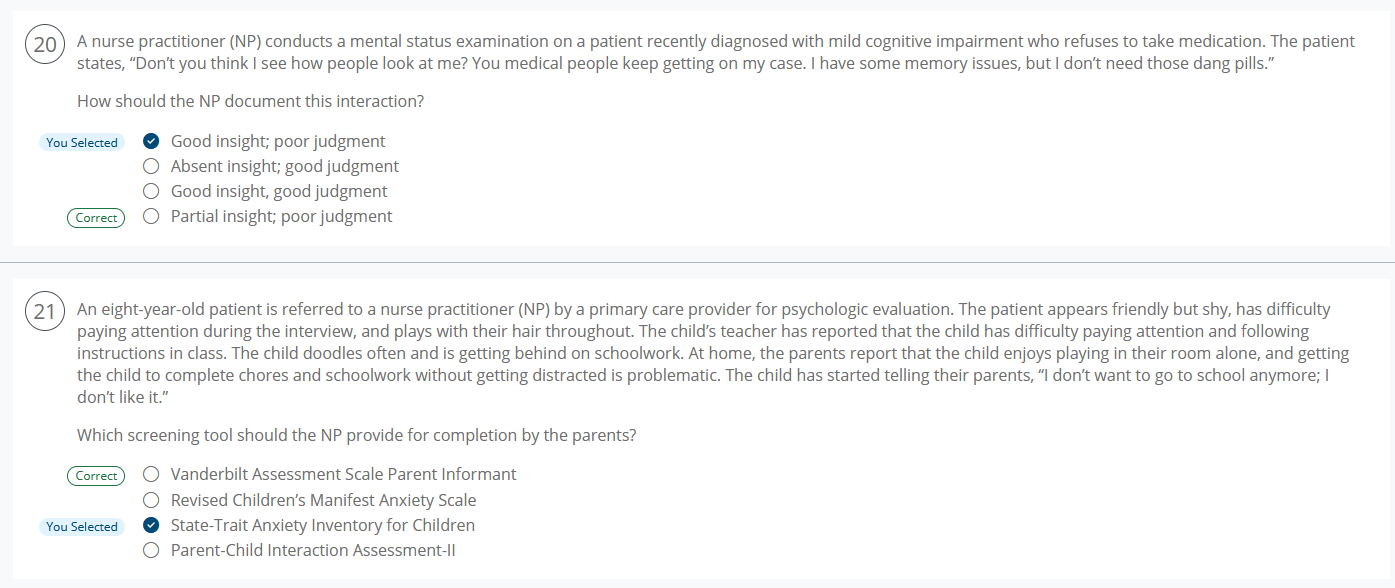Click the "You Selected" badge in question 20
The height and width of the screenshot is (588, 1395).
click(x=82, y=142)
